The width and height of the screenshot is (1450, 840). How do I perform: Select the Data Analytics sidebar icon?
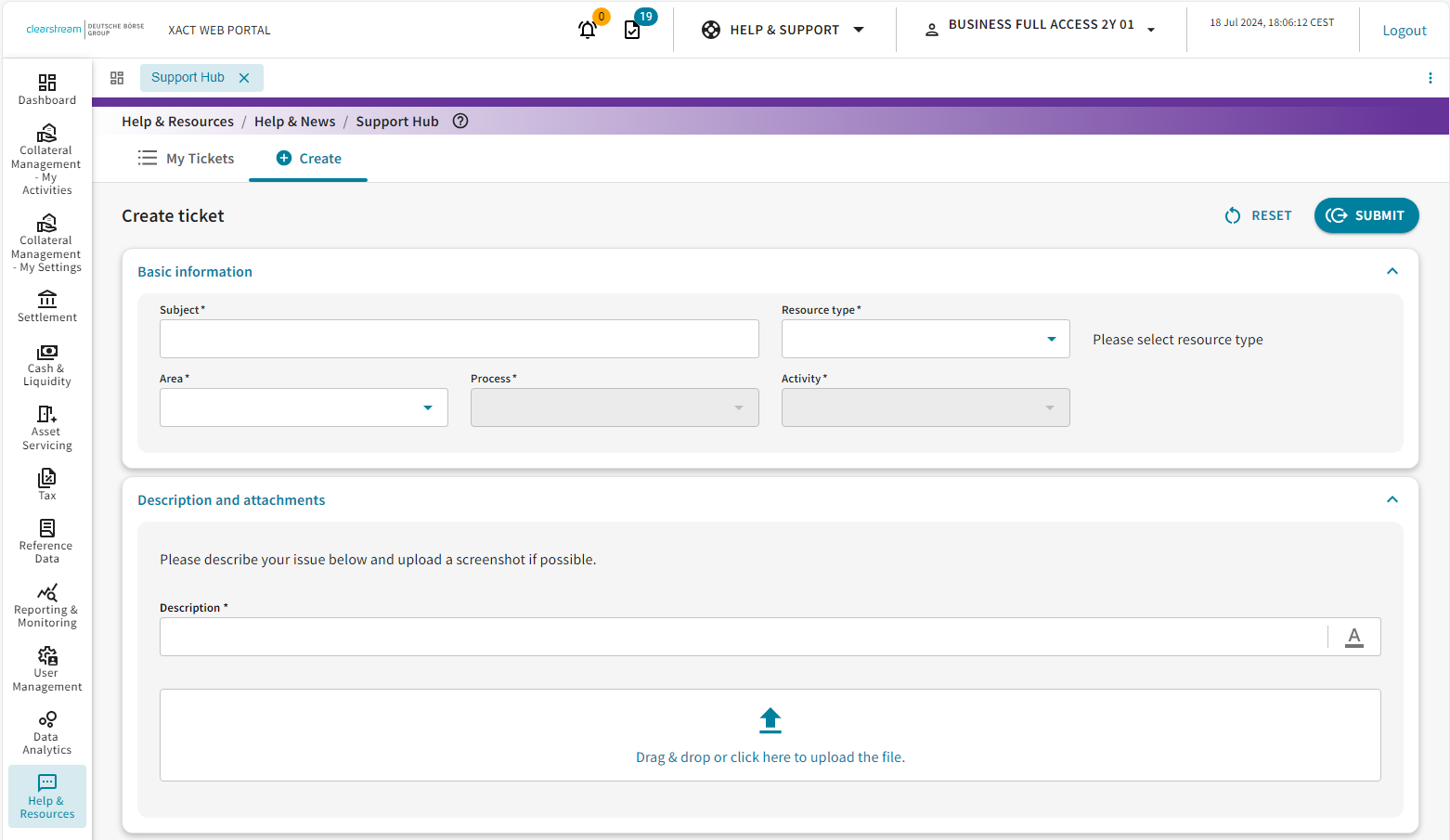46,730
